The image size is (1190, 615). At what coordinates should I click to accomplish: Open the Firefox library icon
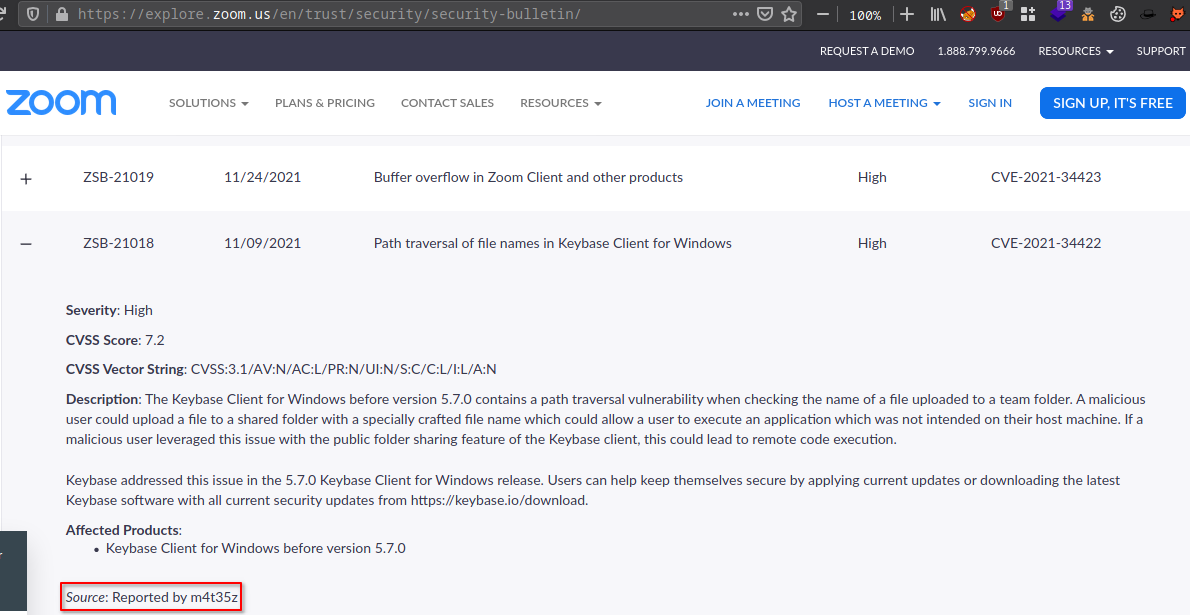938,15
